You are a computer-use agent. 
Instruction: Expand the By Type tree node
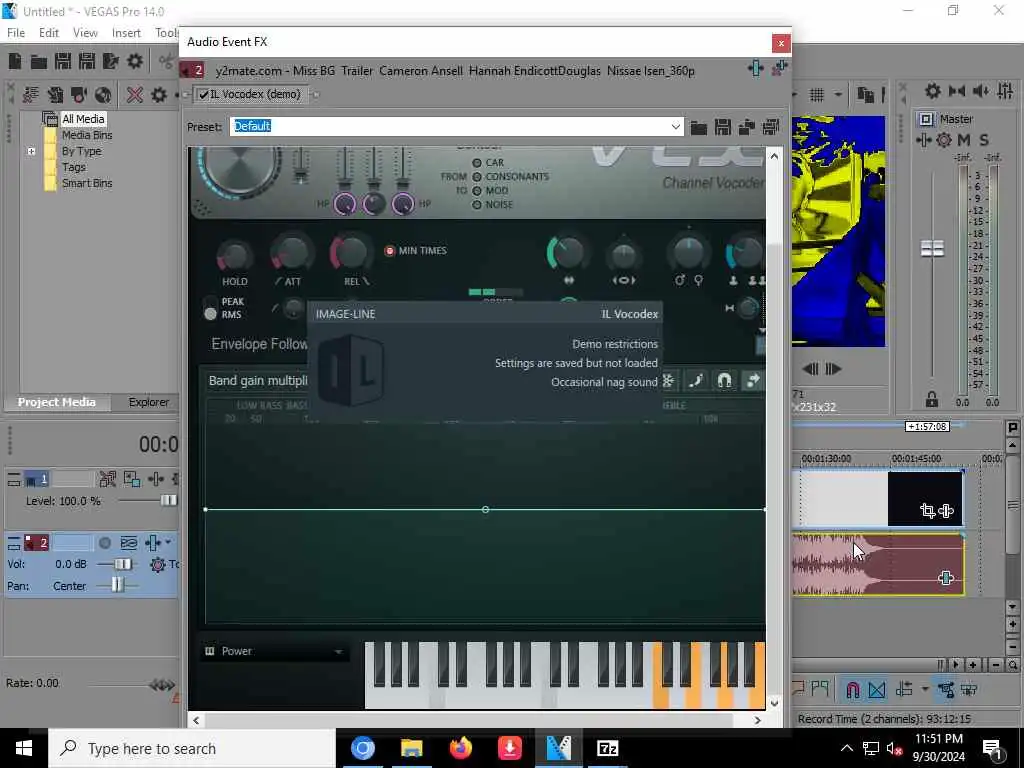31,152
